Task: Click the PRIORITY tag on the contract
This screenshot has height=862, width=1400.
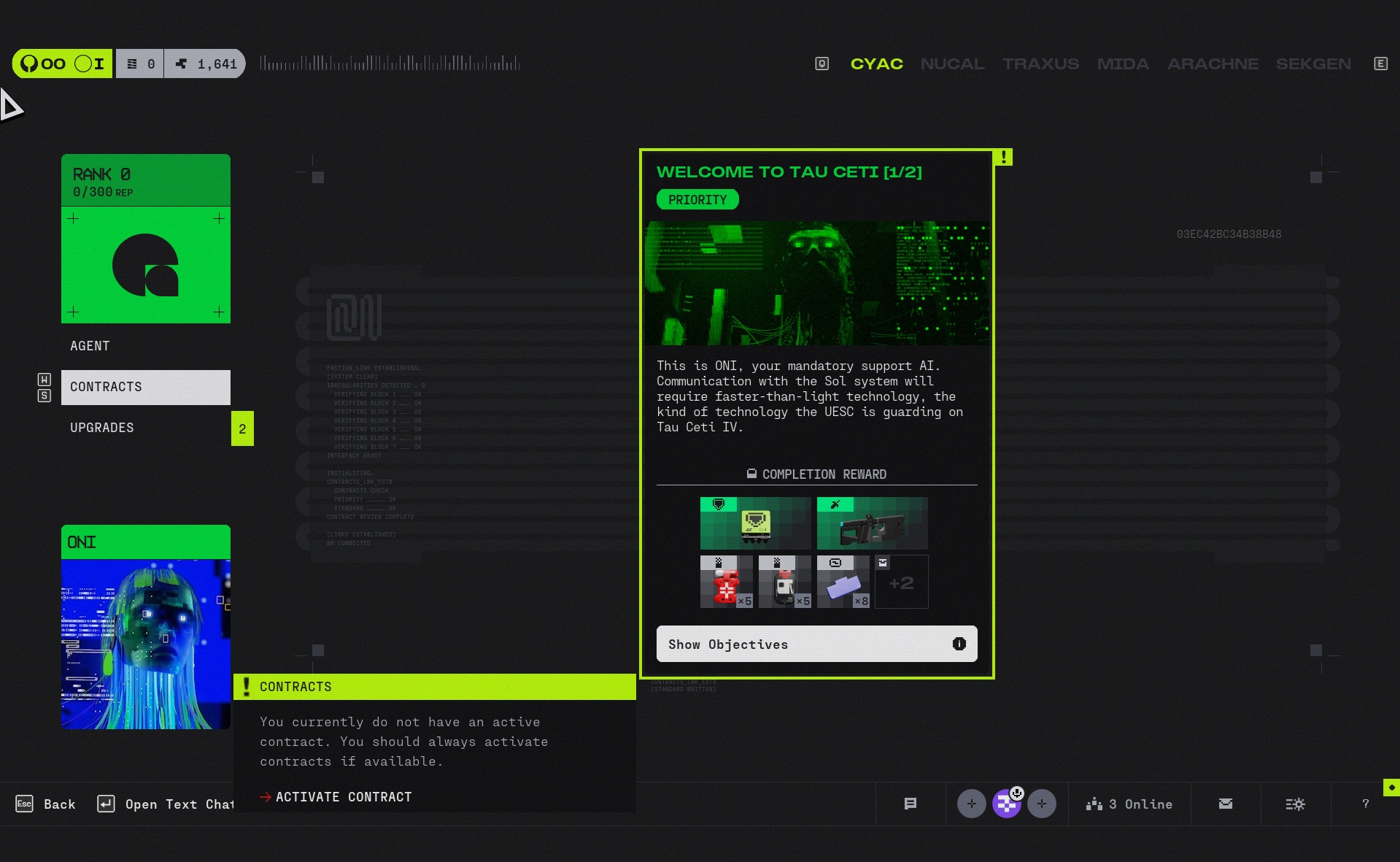Action: click(x=697, y=200)
